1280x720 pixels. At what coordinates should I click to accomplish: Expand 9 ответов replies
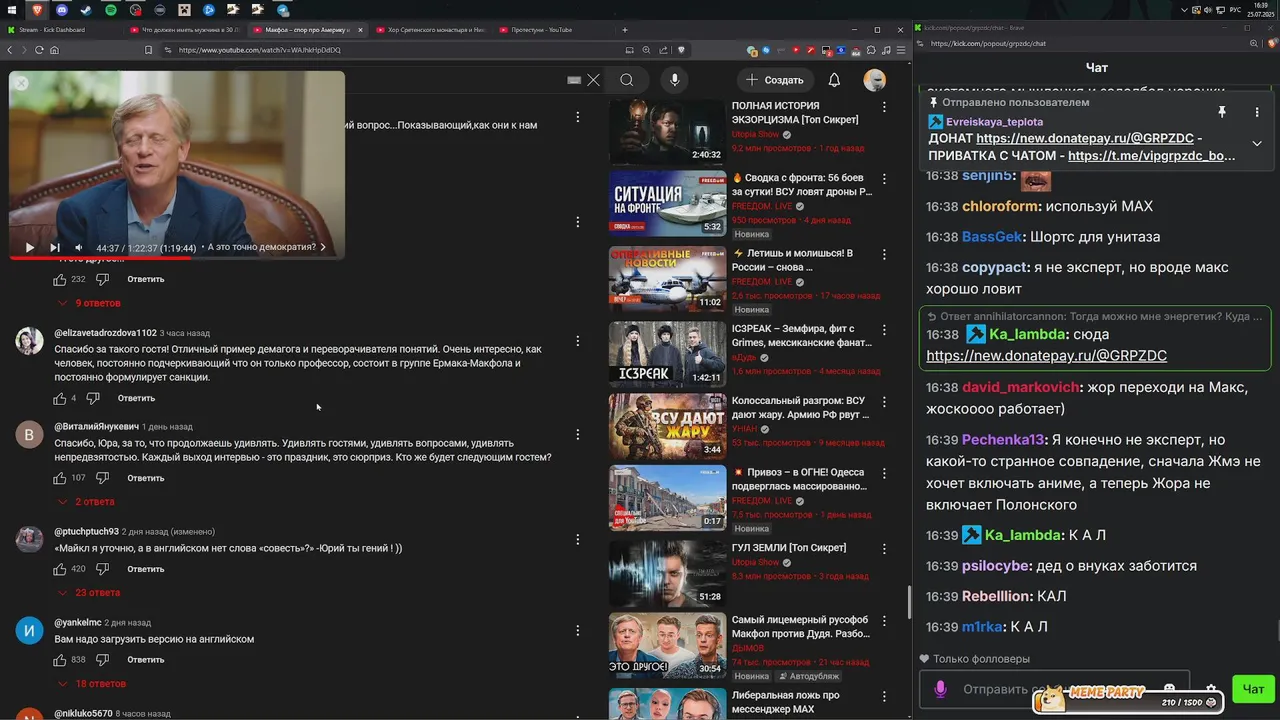click(90, 303)
